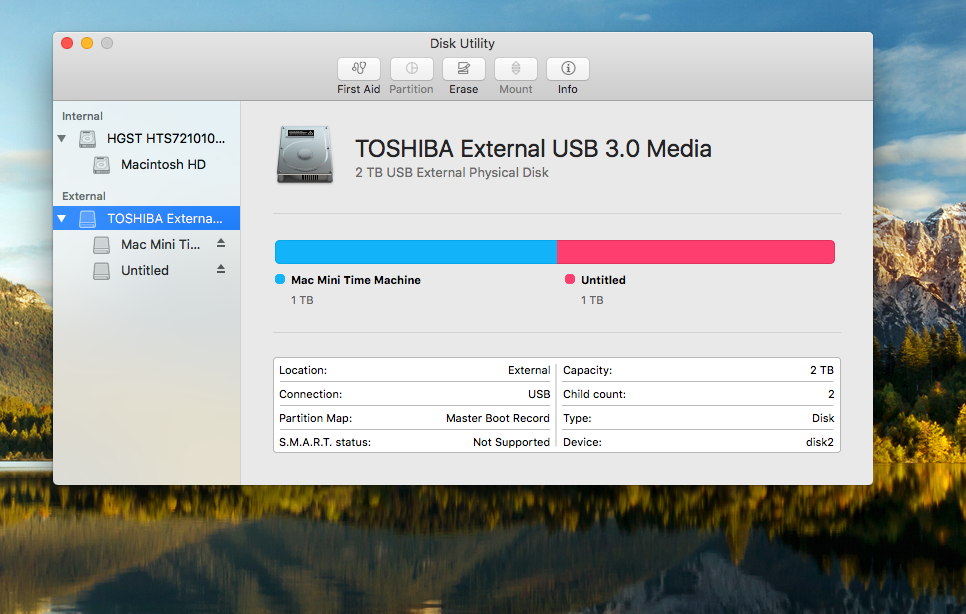Run First Aid from the toolbar
The image size is (966, 614).
pyautogui.click(x=359, y=68)
